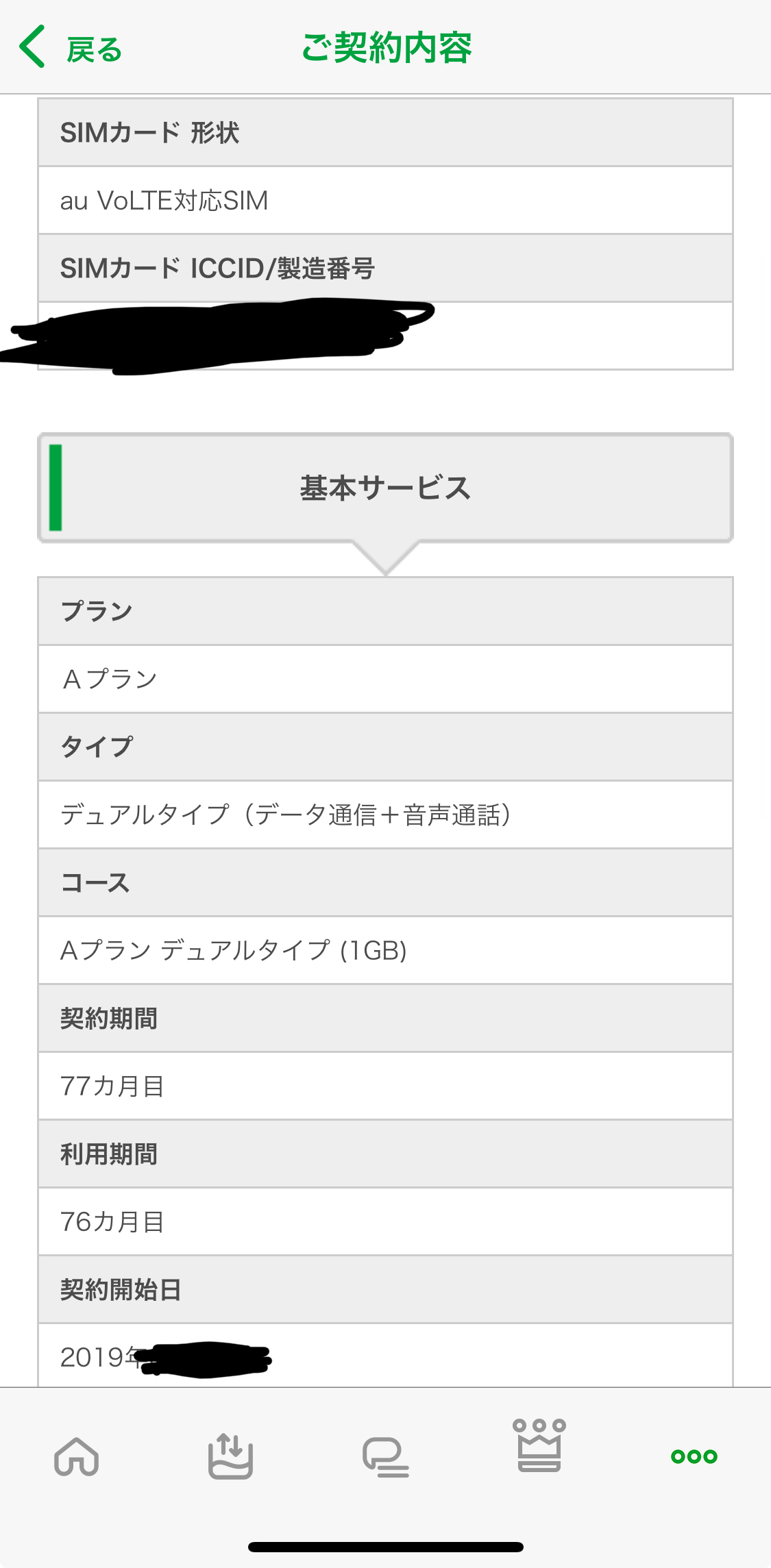Open the home tab house icon
Screen dimensions: 771x1568
click(76, 1455)
